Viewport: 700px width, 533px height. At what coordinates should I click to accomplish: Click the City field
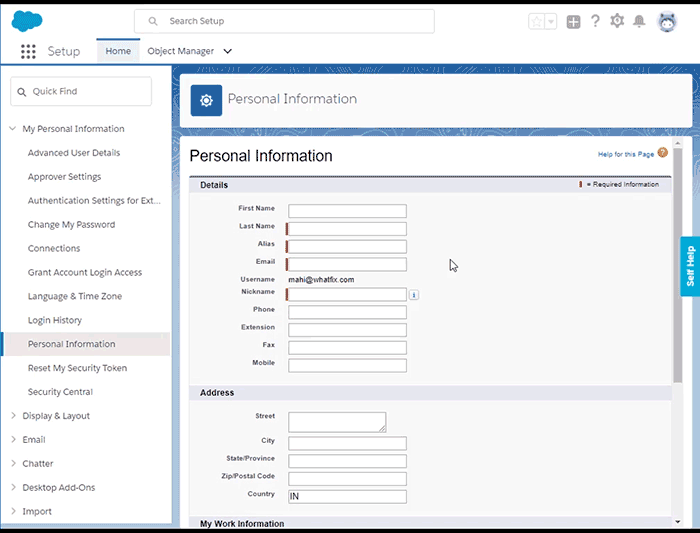(x=347, y=443)
